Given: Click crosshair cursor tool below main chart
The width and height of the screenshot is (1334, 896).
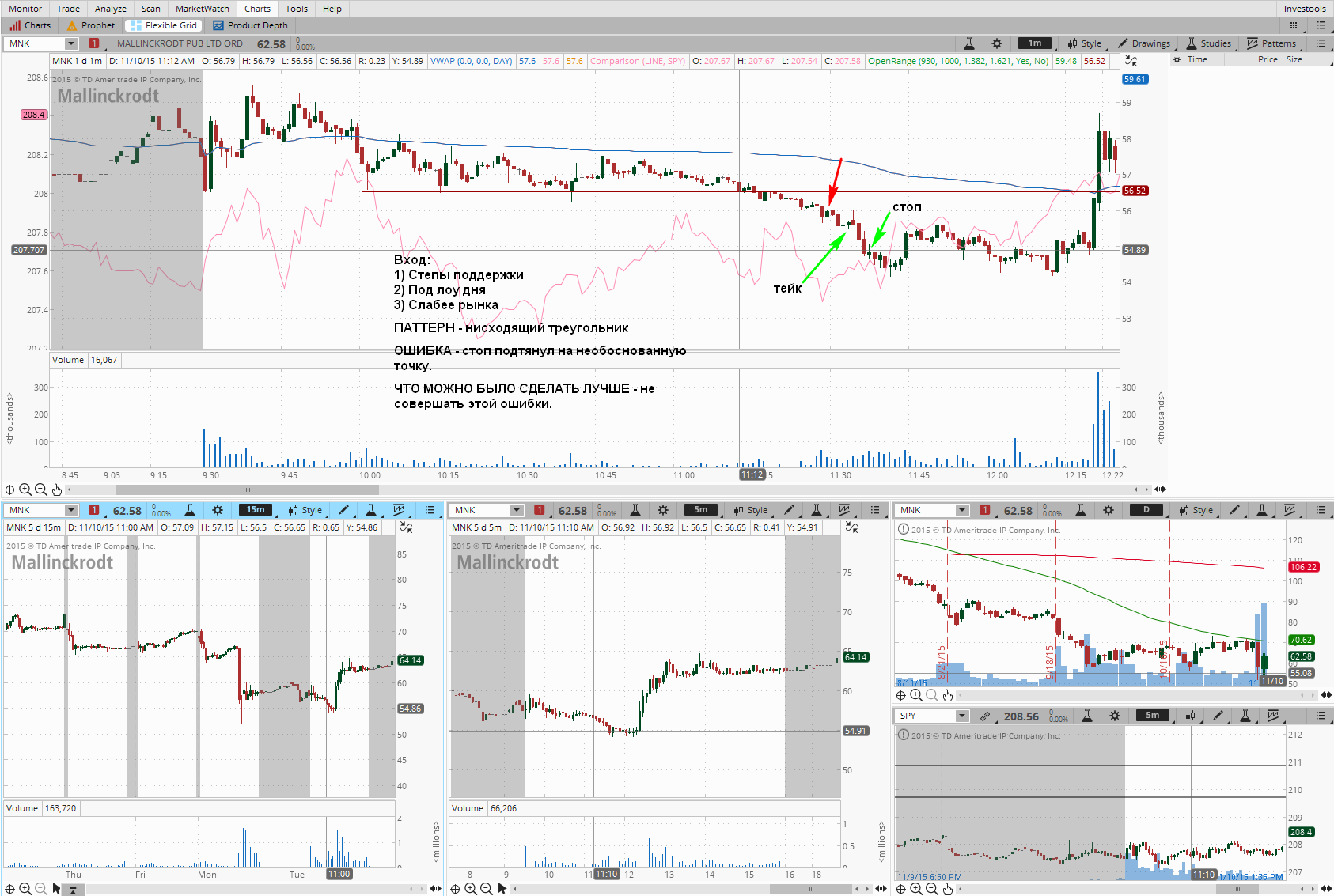Looking at the screenshot, I should point(9,490).
